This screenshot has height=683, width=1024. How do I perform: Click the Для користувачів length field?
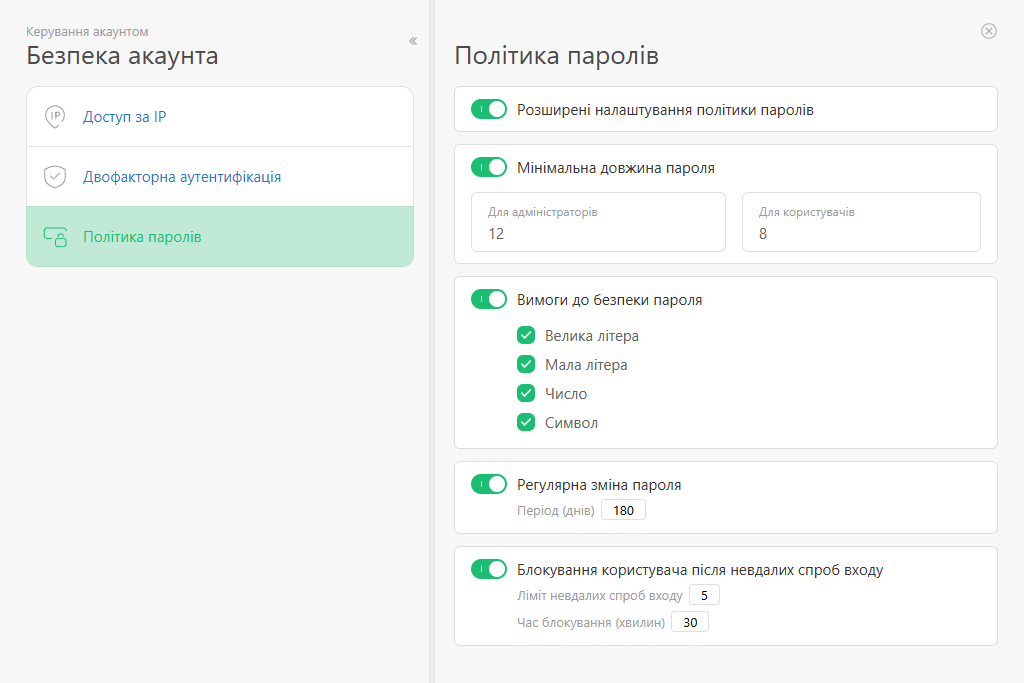click(x=860, y=223)
